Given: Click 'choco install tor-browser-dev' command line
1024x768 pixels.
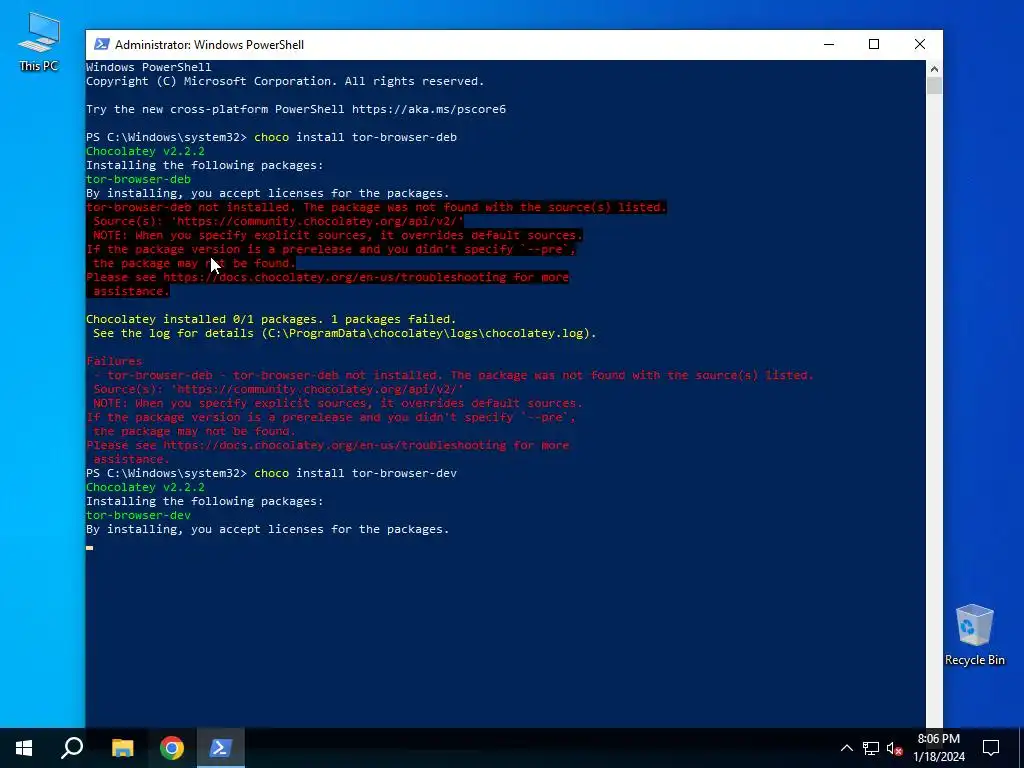Looking at the screenshot, I should pos(355,473).
